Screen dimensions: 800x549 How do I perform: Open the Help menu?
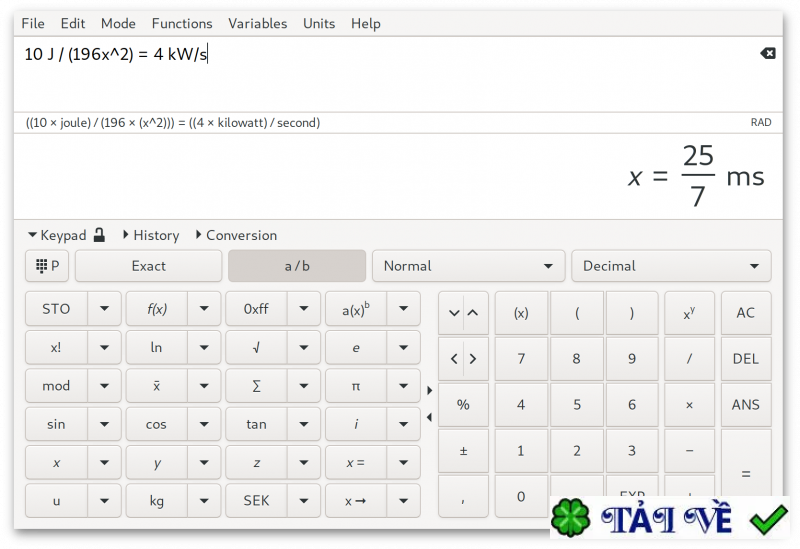(365, 23)
